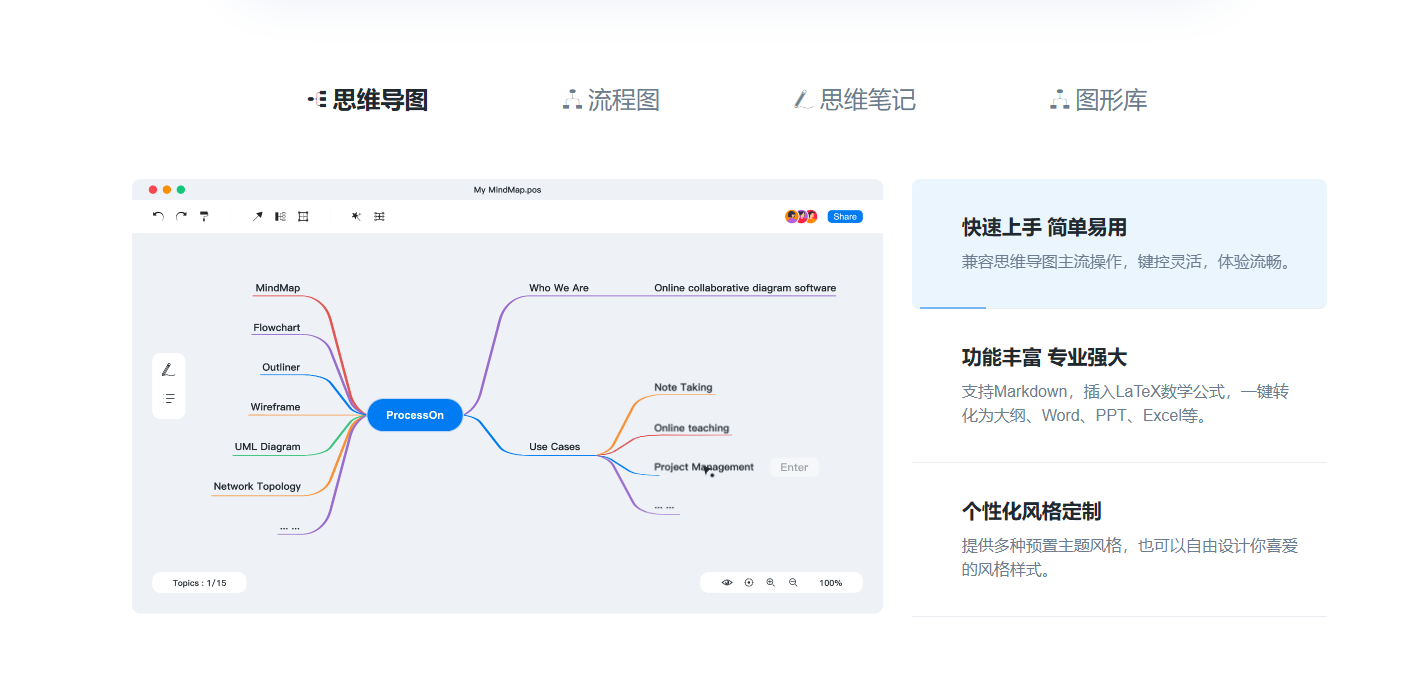Viewport: 1418px width, 692px height.
Task: Open the 思维笔记 notes tab
Action: [854, 100]
